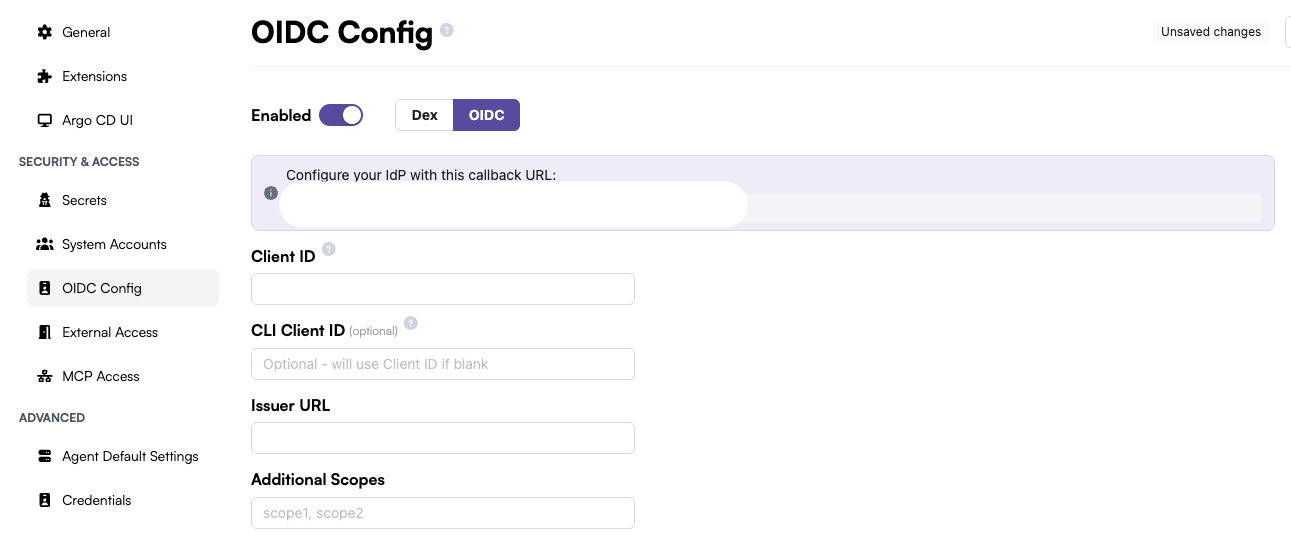This screenshot has height=540, width=1291.
Task: Click the System Accounts people icon
Action: (x=44, y=244)
